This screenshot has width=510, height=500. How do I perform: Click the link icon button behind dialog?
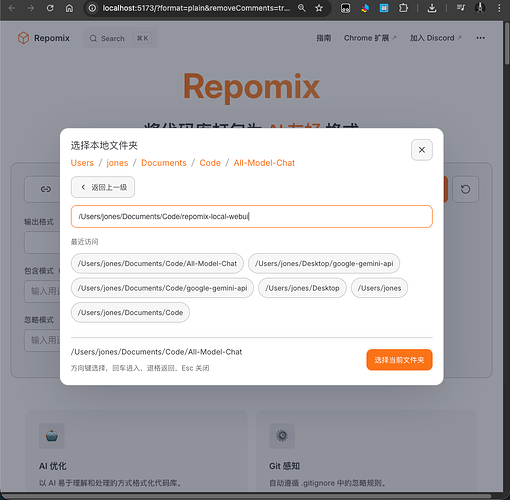(46, 189)
